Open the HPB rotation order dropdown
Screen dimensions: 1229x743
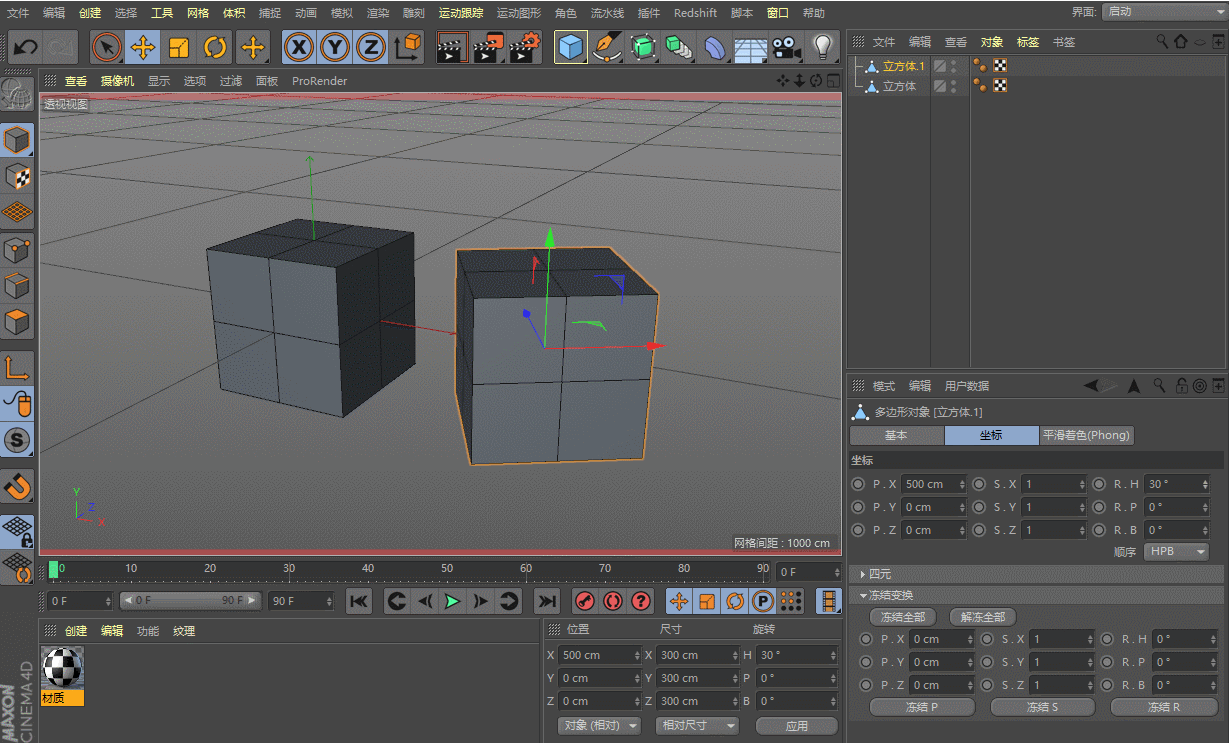[1176, 552]
